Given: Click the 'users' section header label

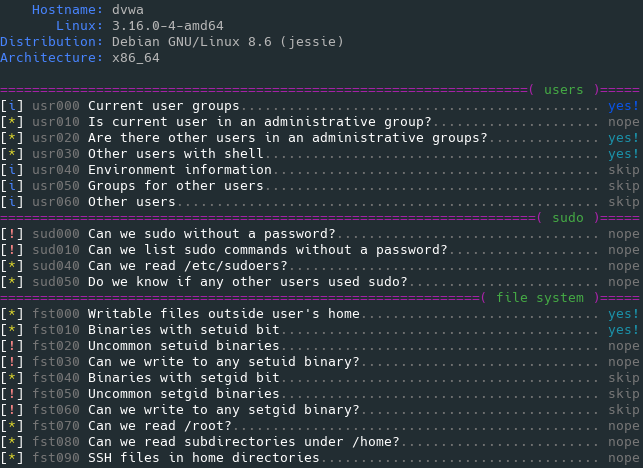Looking at the screenshot, I should coord(563,90).
